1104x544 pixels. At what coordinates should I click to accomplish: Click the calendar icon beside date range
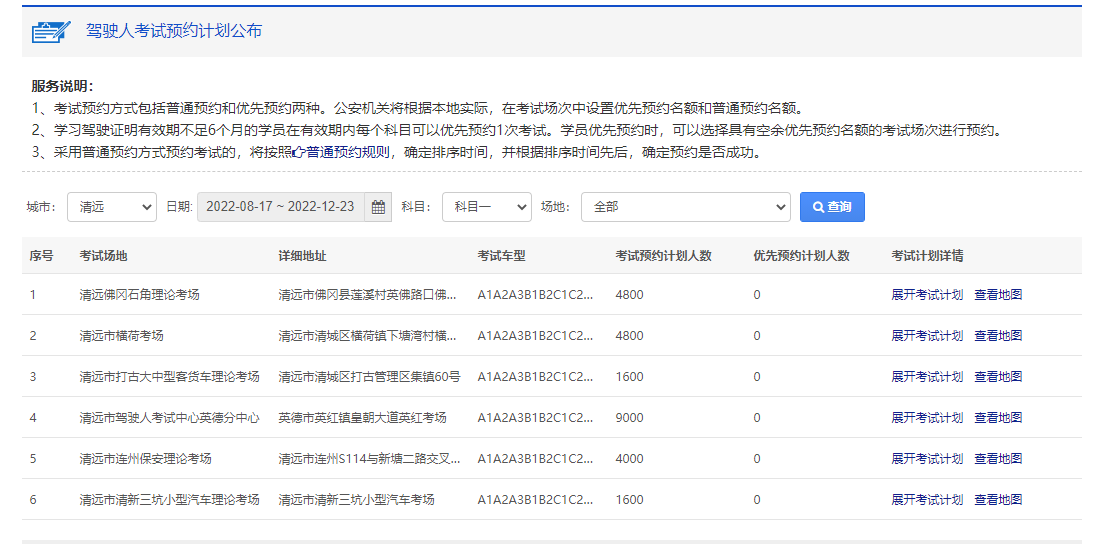[x=378, y=207]
